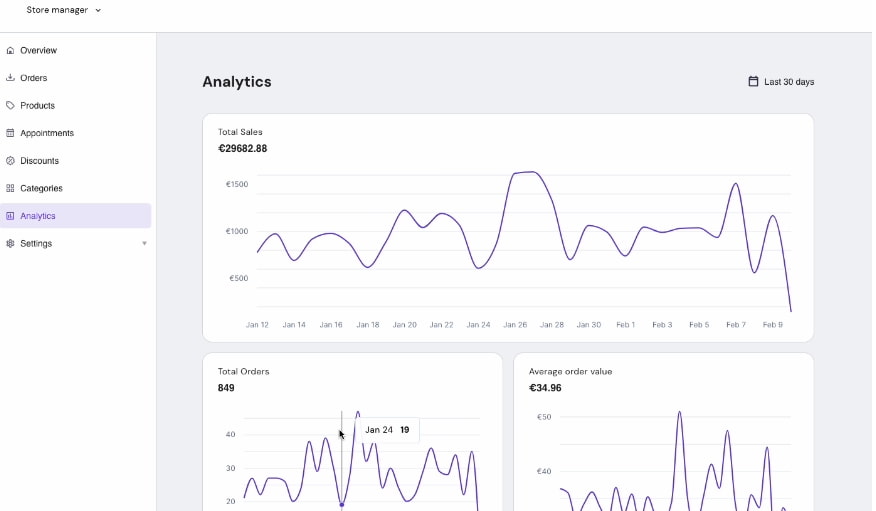Click the Settings gear icon
876x511 pixels.
[x=10, y=243]
